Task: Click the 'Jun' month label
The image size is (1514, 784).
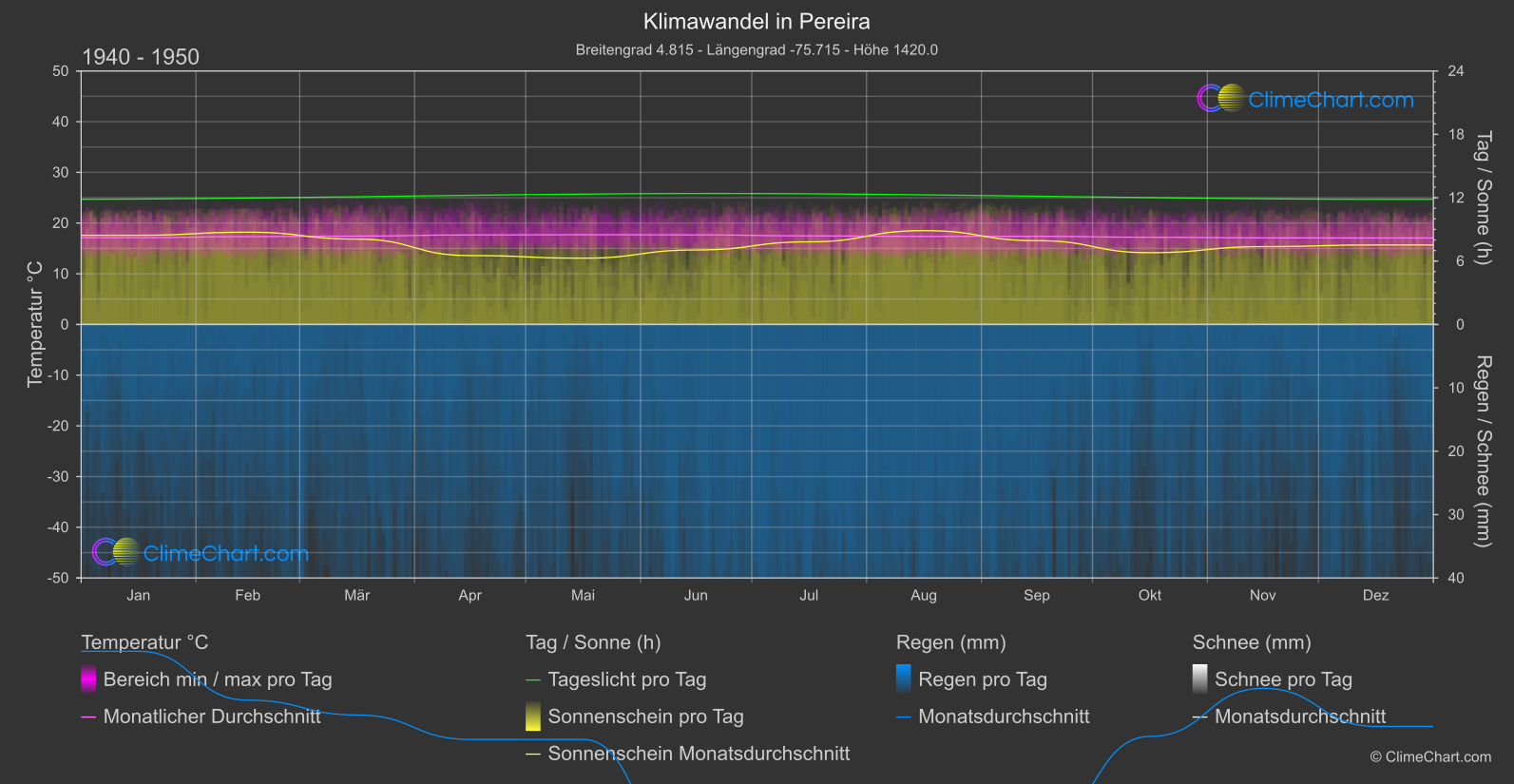Action: tap(696, 595)
